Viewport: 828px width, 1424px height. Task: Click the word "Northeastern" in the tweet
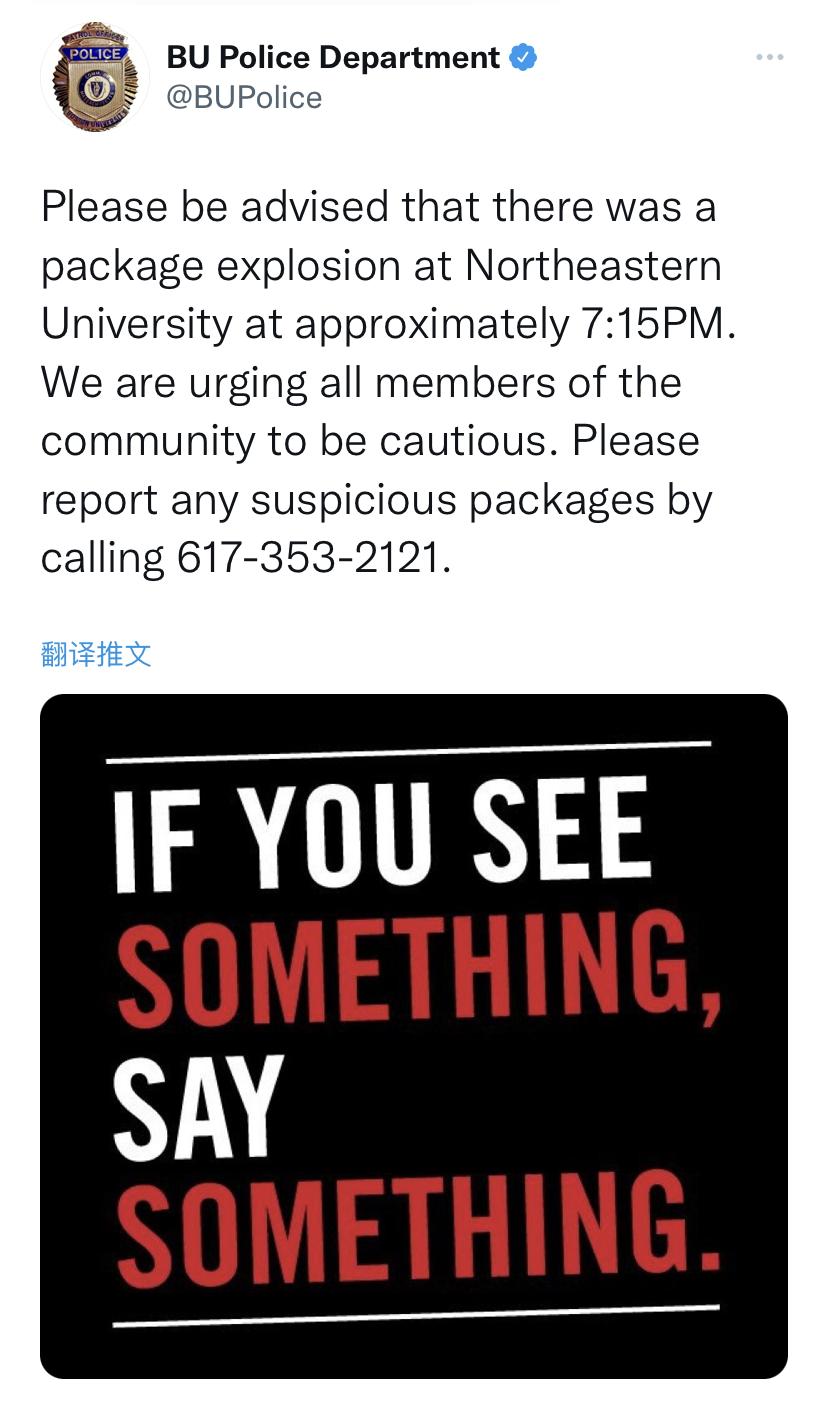[593, 266]
